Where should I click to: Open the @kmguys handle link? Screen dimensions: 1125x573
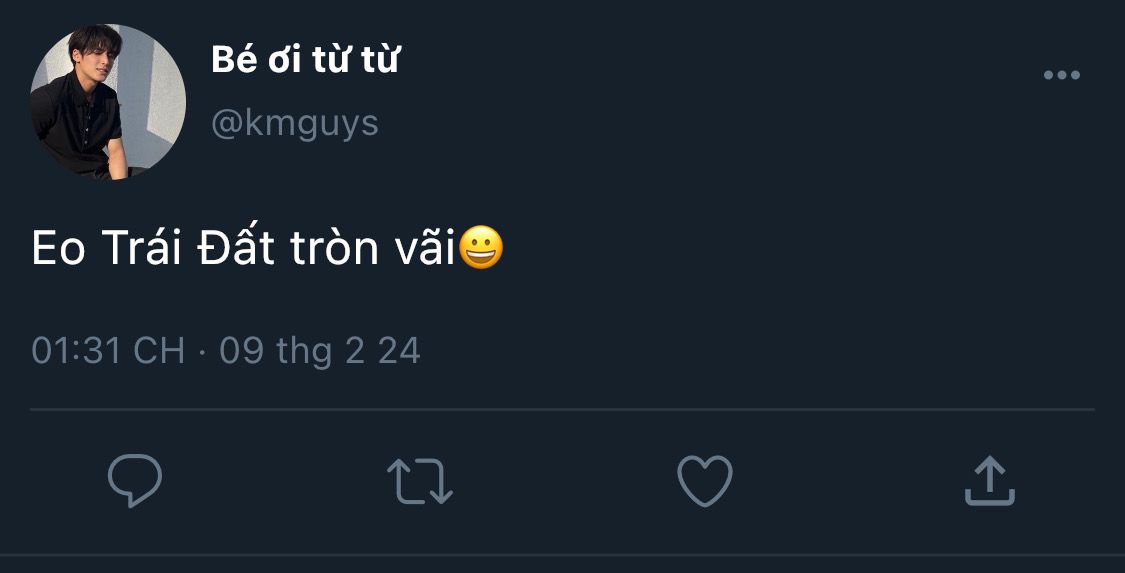pos(294,123)
